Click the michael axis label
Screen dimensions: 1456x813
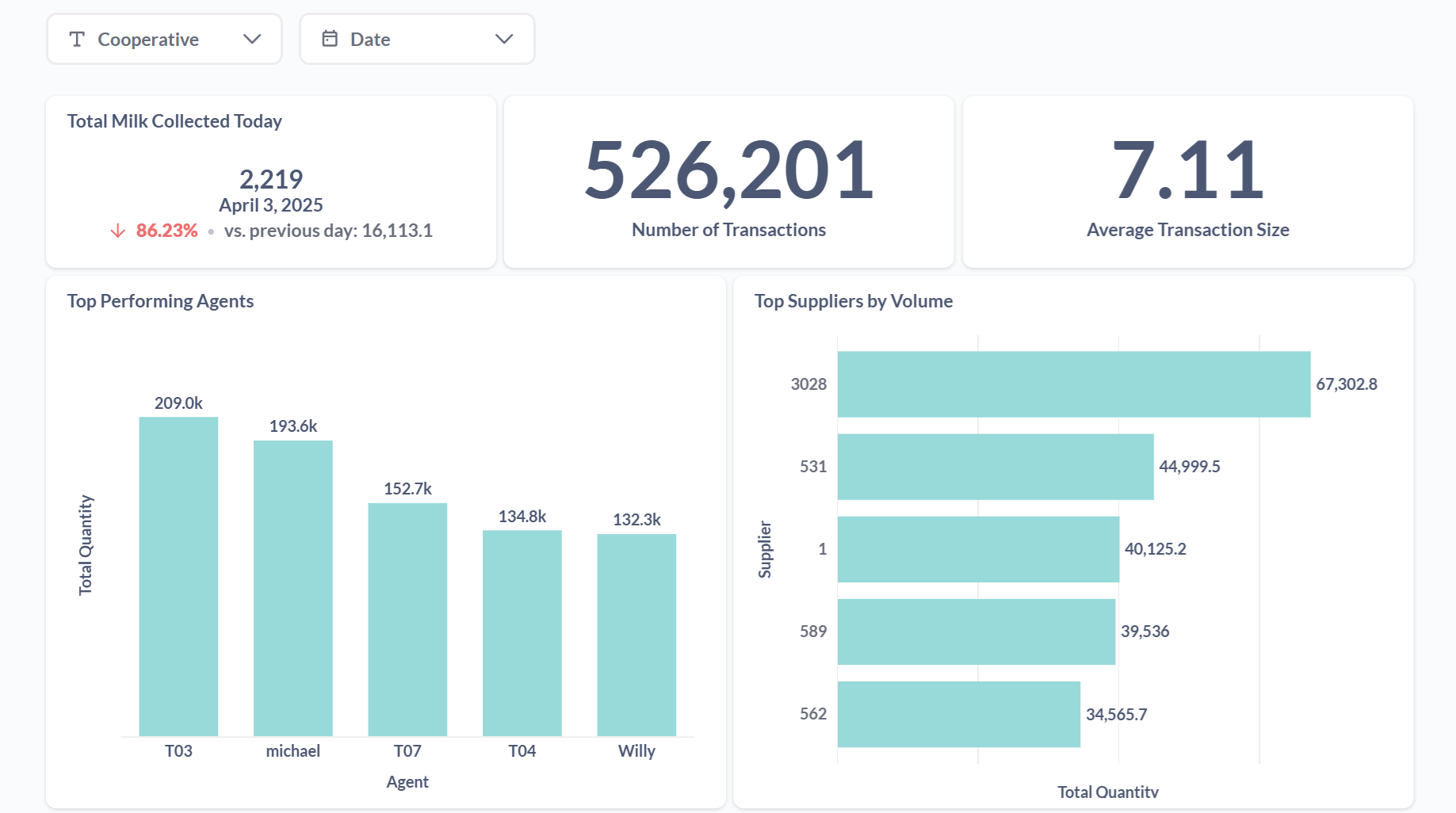pyautogui.click(x=293, y=751)
